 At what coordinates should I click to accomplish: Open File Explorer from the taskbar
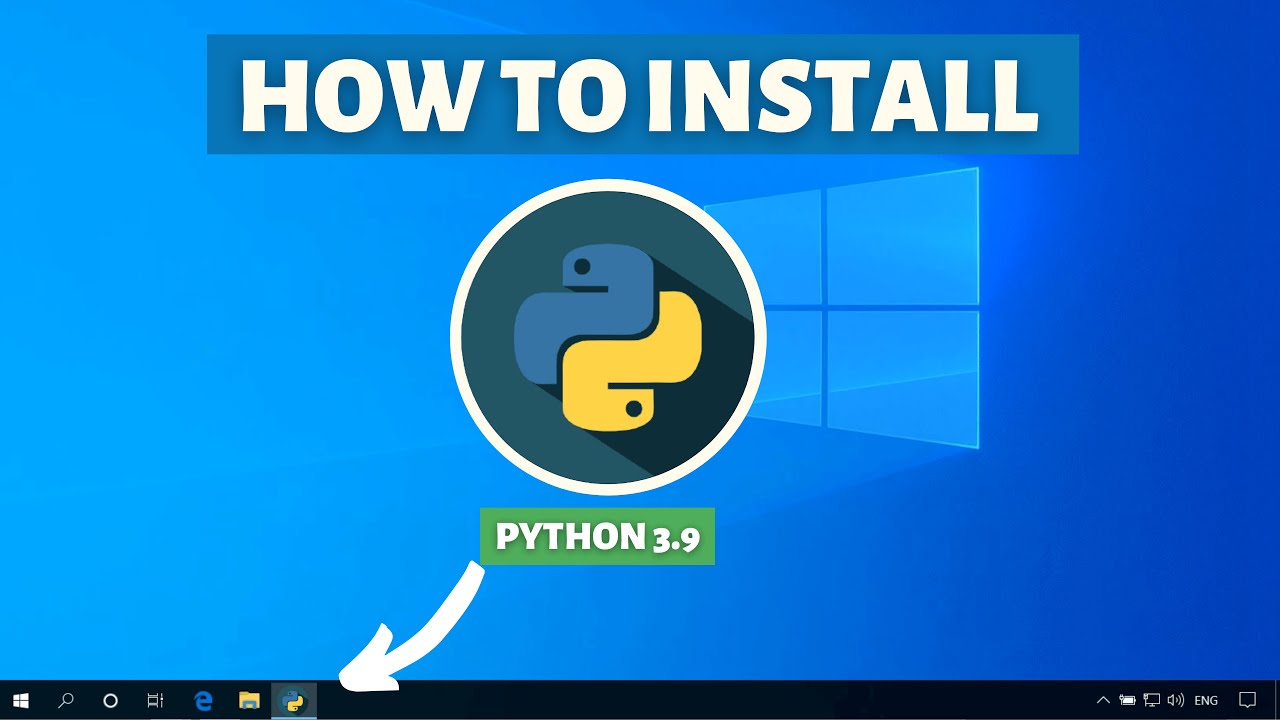click(x=249, y=701)
